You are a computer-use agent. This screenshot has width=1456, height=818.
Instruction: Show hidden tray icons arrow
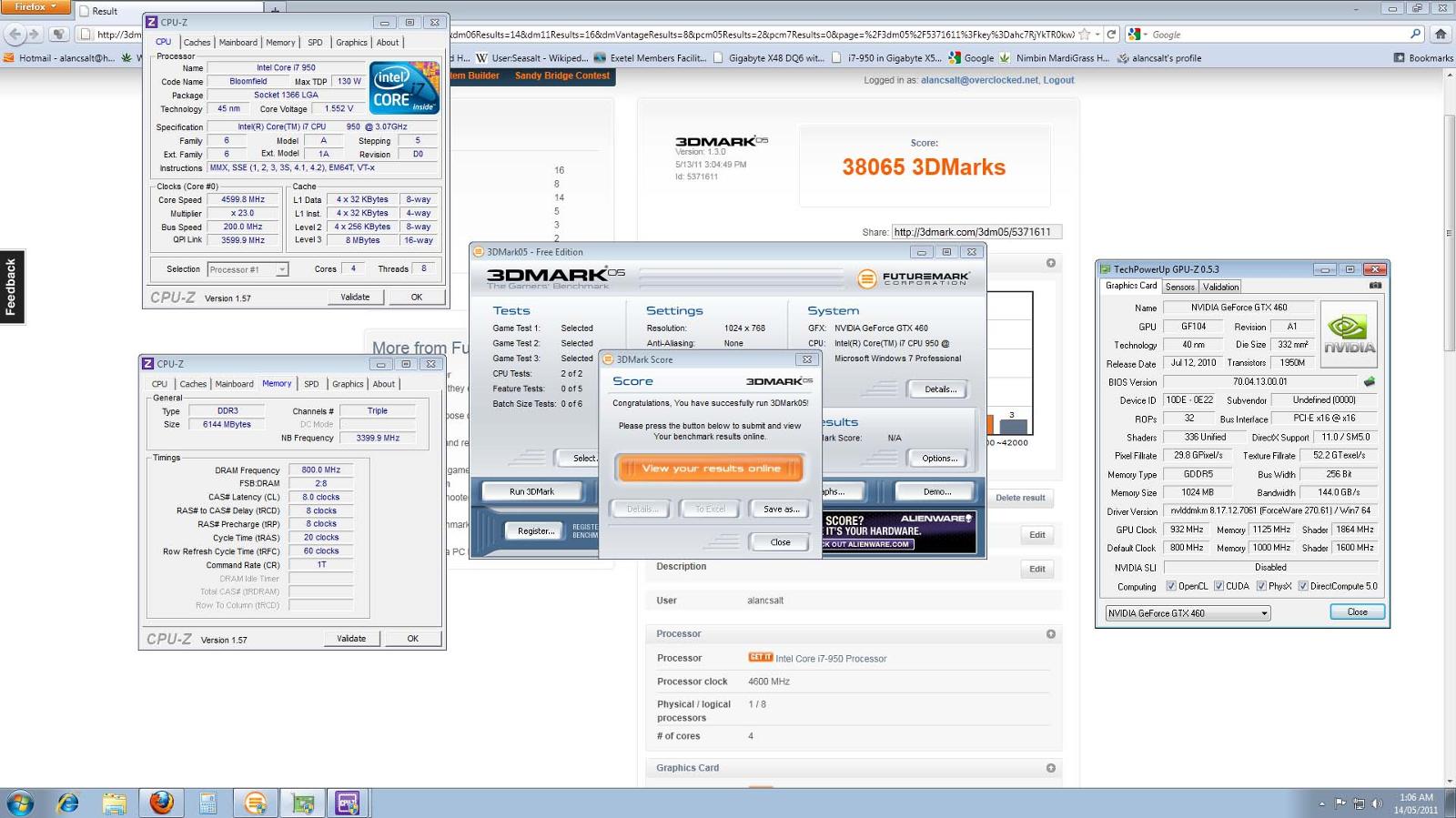pyautogui.click(x=1321, y=803)
